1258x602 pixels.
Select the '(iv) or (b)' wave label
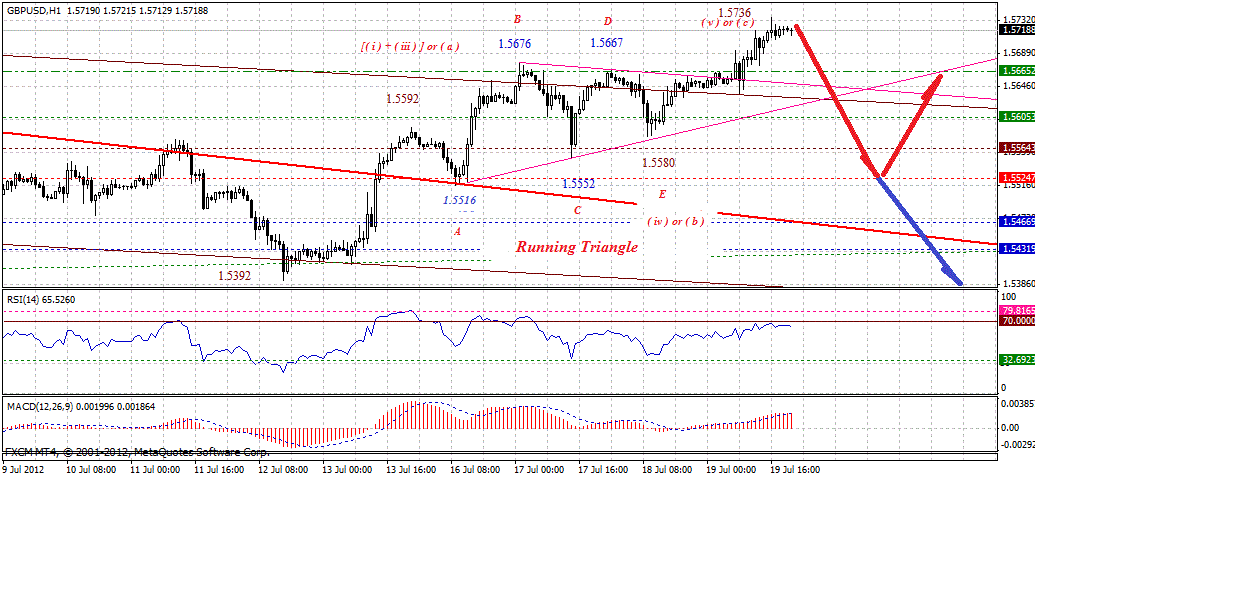click(x=675, y=221)
